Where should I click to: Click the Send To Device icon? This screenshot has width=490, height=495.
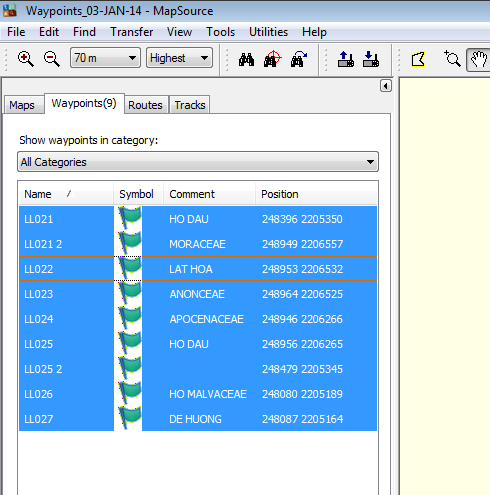click(346, 59)
